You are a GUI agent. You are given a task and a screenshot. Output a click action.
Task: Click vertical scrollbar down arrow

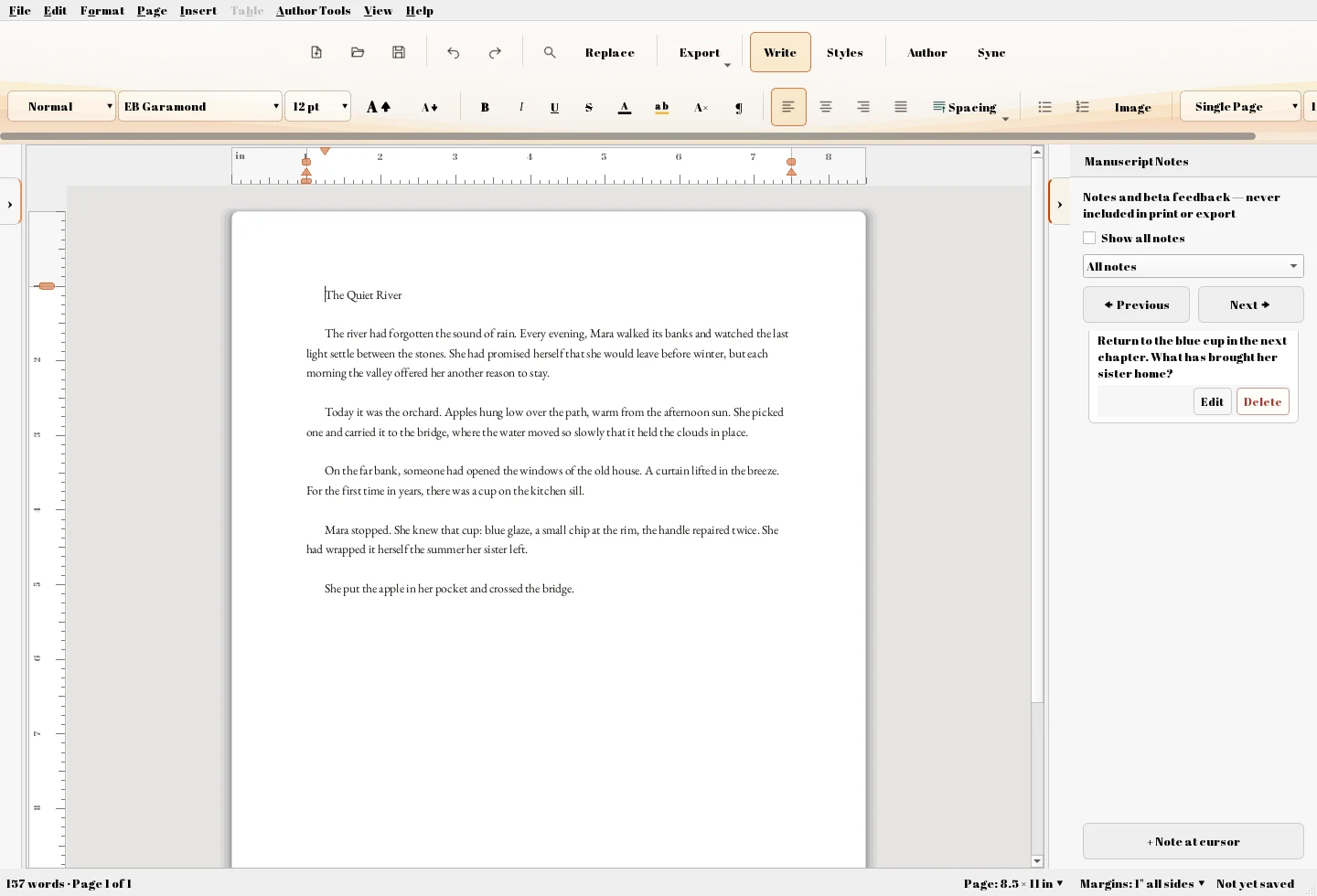[x=1037, y=861]
